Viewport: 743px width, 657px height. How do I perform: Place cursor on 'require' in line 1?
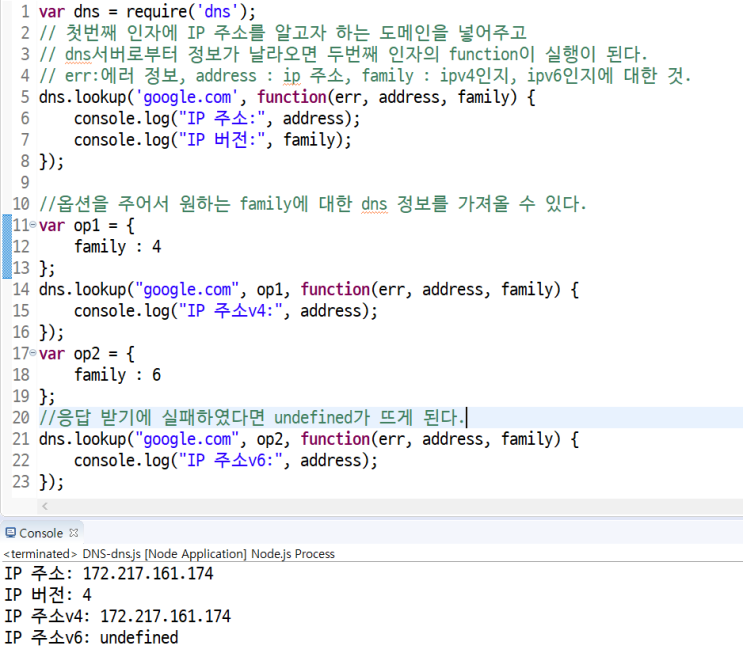pyautogui.click(x=157, y=12)
